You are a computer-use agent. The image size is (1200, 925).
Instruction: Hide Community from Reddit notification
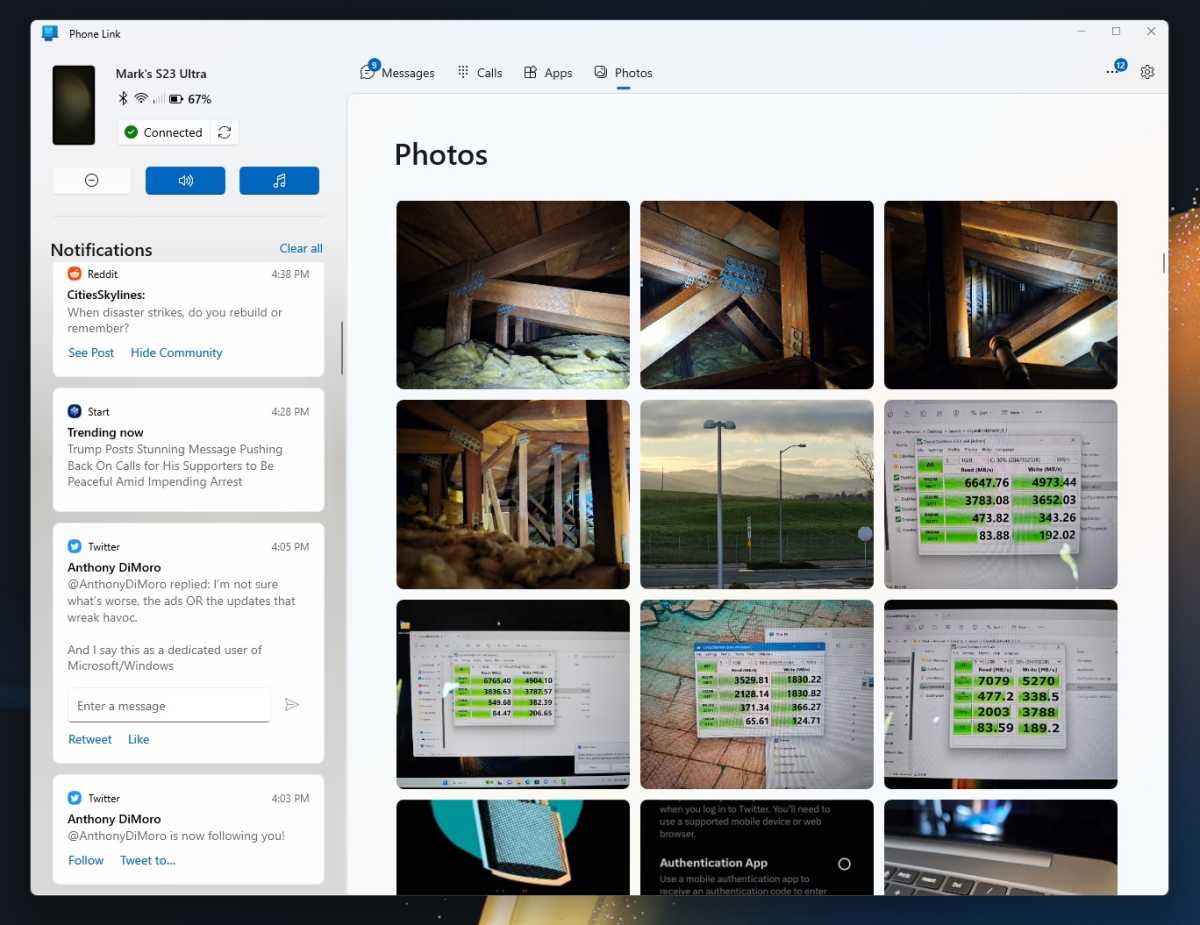(176, 352)
